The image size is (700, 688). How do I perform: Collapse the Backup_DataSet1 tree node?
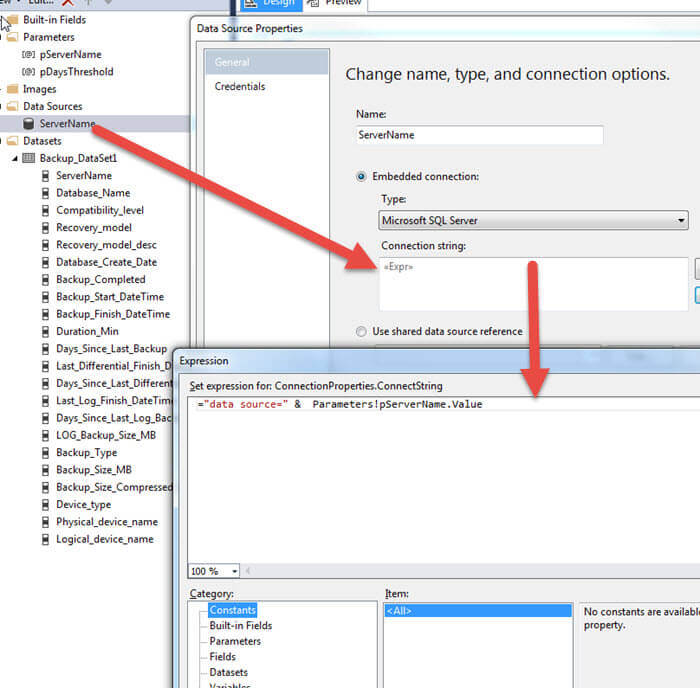tap(15, 158)
